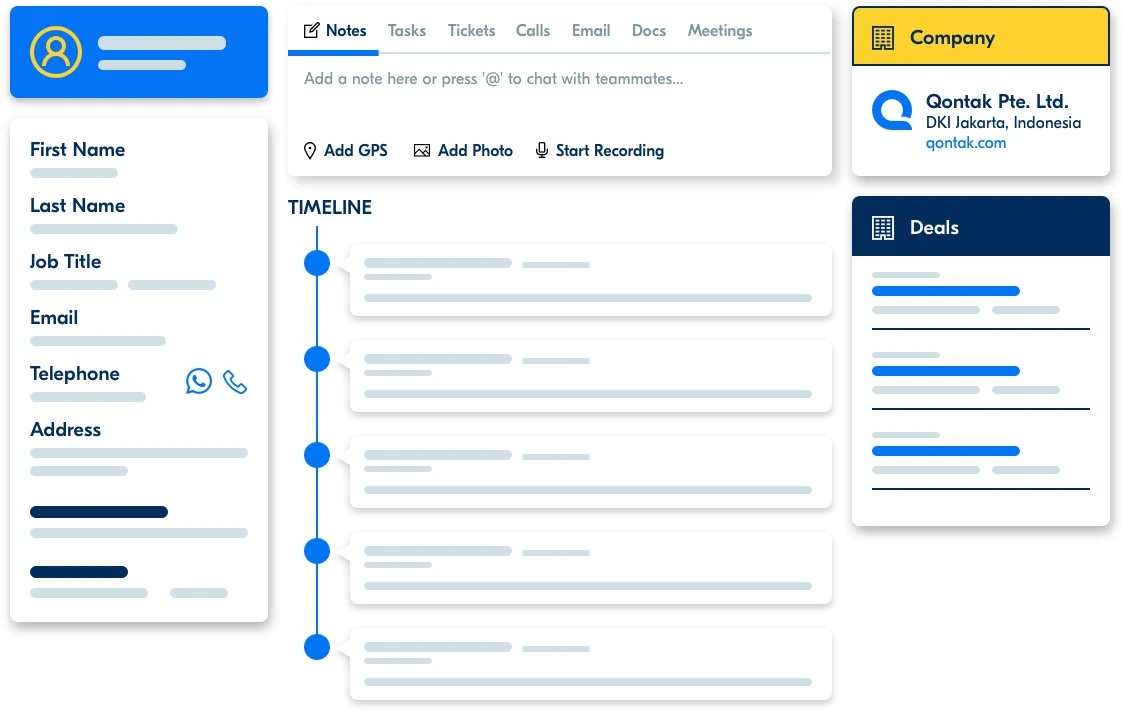Open the qontak.com link
This screenshot has height=712, width=1124.
pos(966,143)
